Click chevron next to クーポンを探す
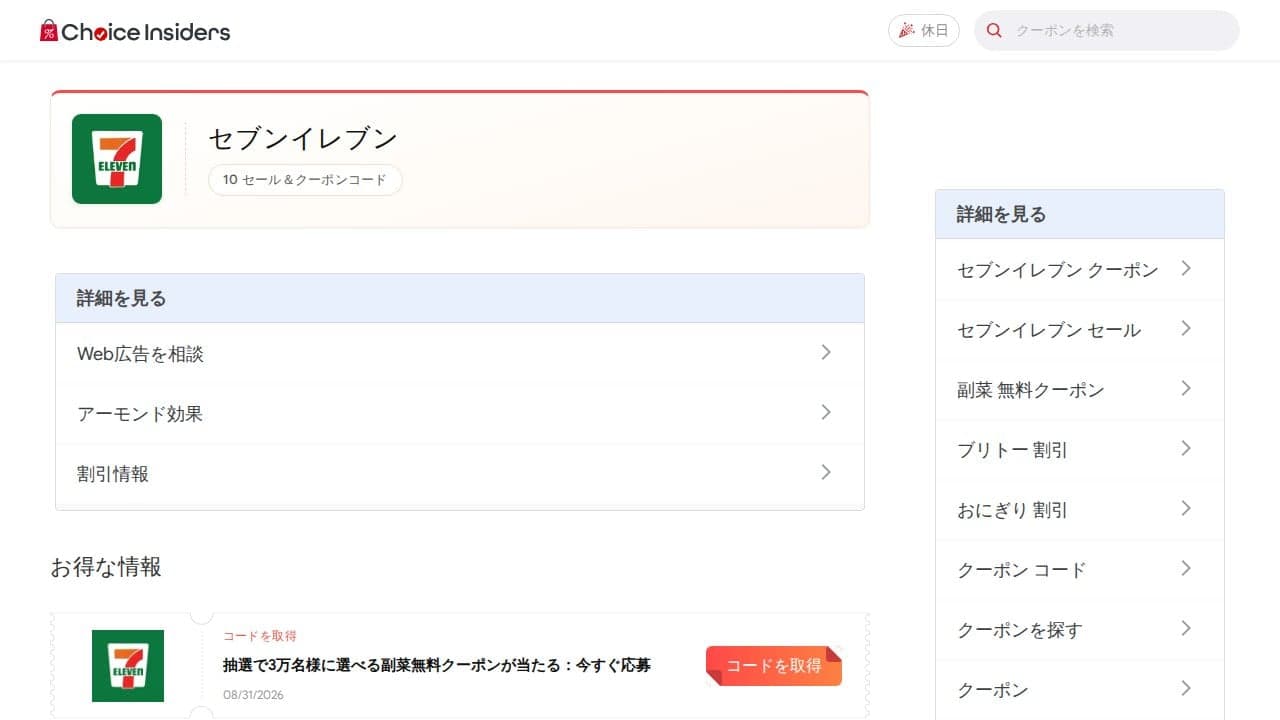 pyautogui.click(x=1186, y=628)
